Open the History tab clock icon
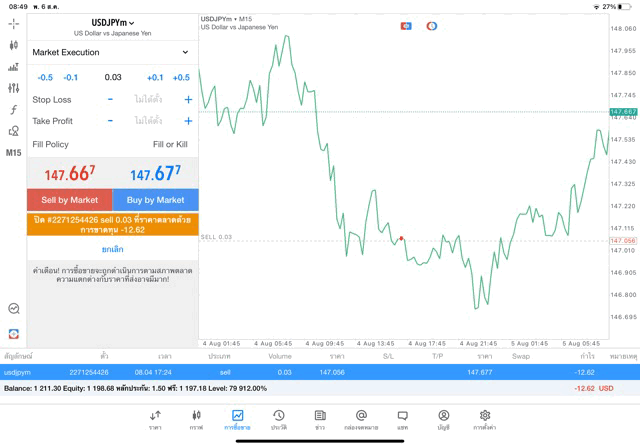 click(x=278, y=419)
